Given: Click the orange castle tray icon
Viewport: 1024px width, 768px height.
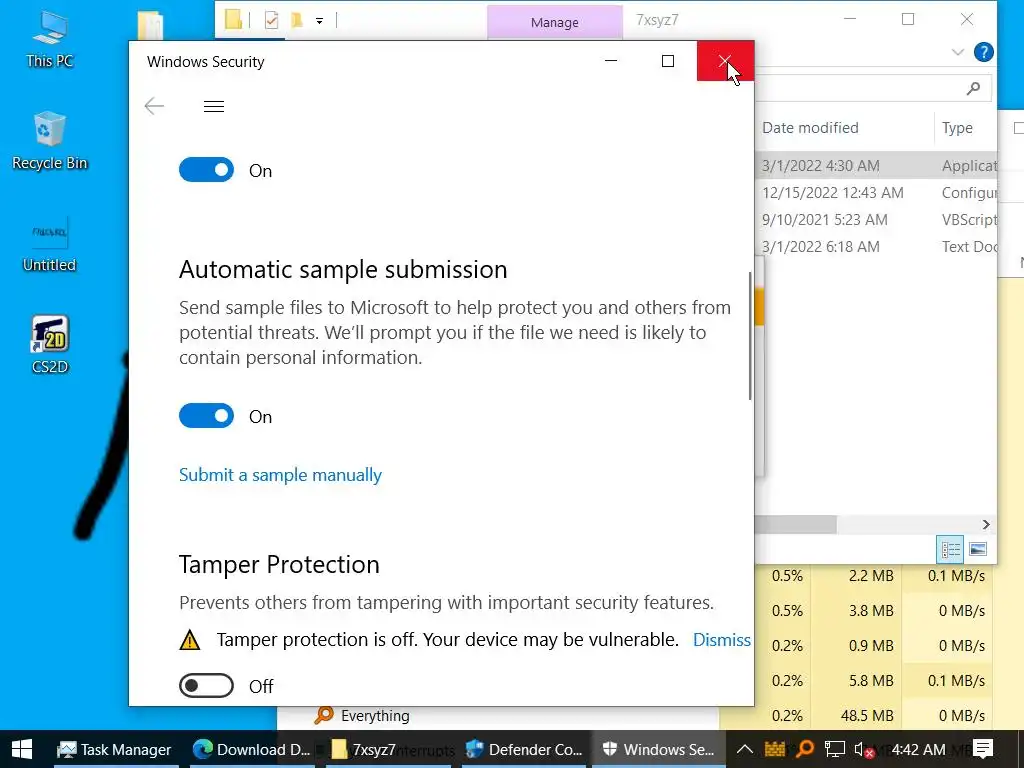Looking at the screenshot, I should [775, 748].
